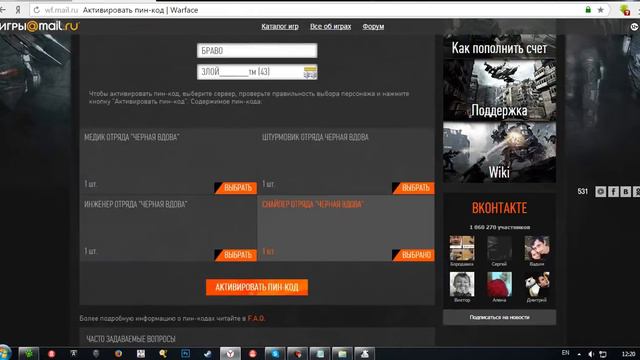Choose the Штурмовик отряда Черная вдова item

413,188
